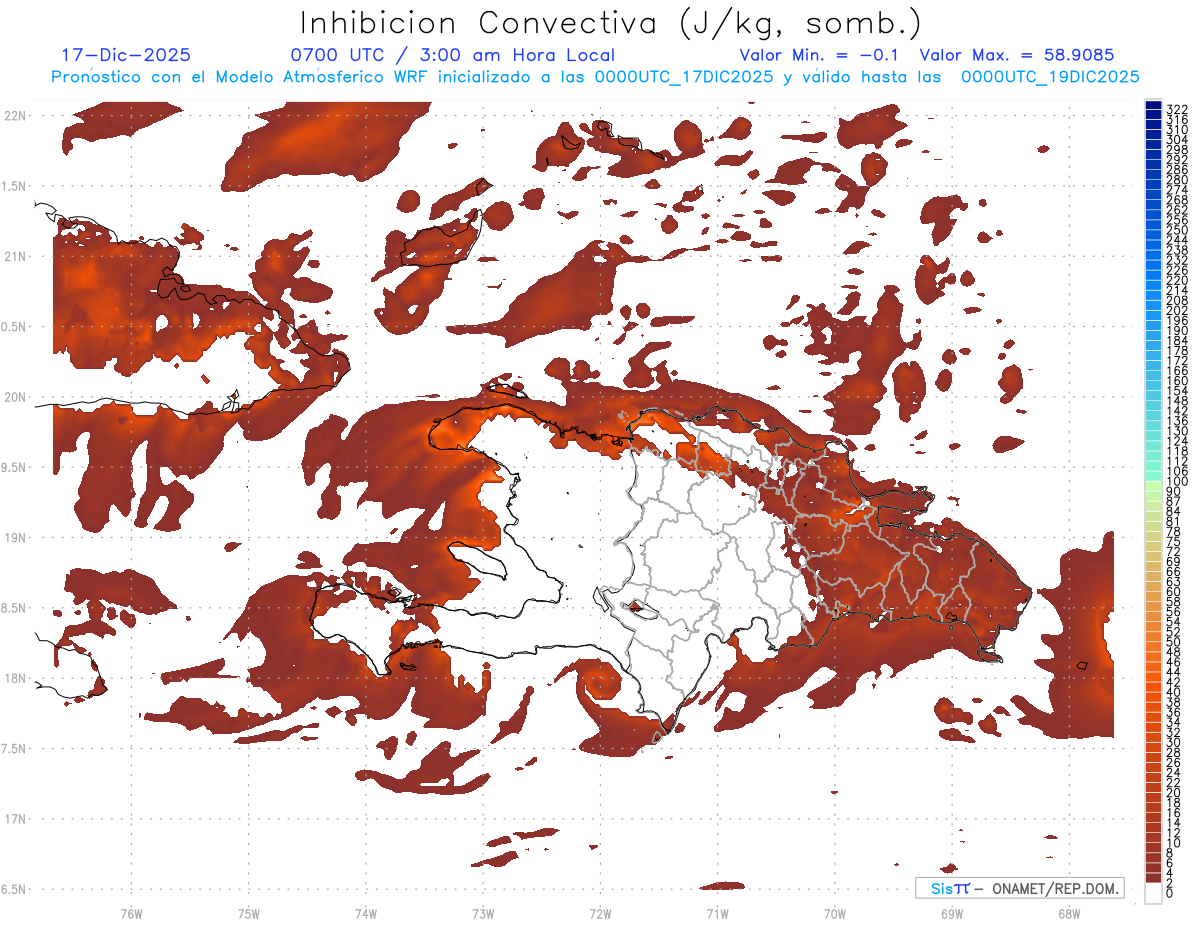Click the '73W' longitude label
Image resolution: width=1200 pixels, height=927 pixels.
[x=483, y=913]
